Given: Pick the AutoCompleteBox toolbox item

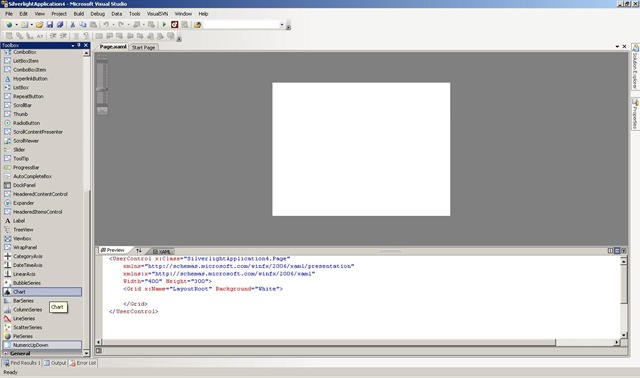Looking at the screenshot, I should click(42, 176).
